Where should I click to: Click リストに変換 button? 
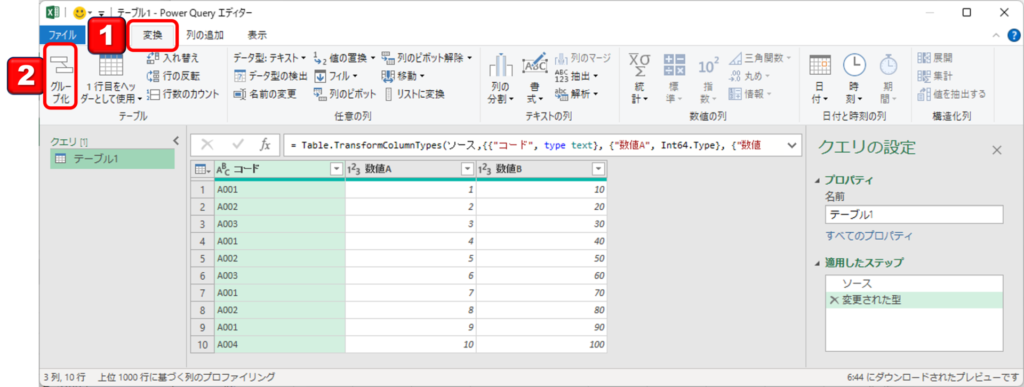415,94
